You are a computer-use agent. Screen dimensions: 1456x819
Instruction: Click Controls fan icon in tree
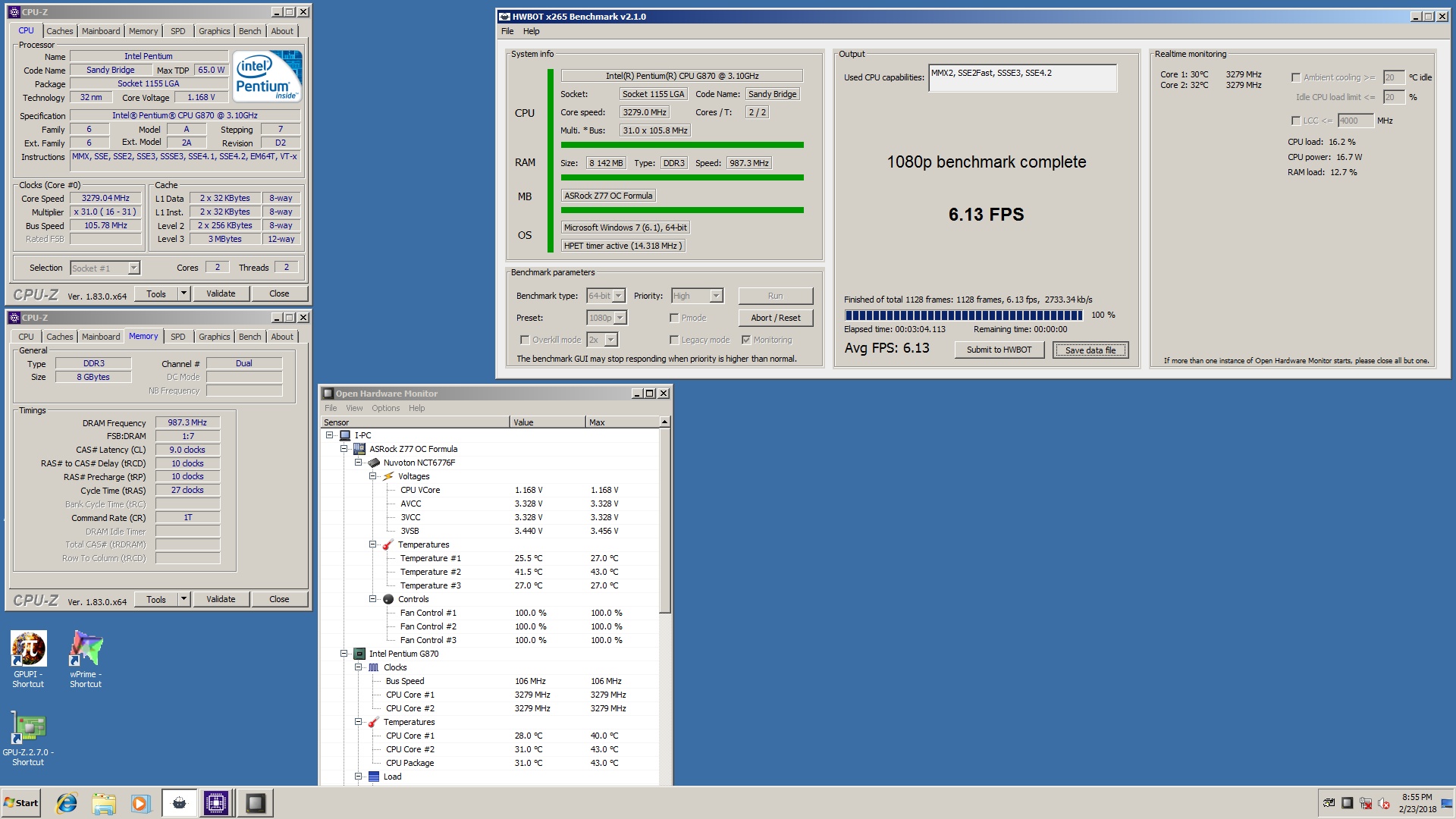(388, 599)
